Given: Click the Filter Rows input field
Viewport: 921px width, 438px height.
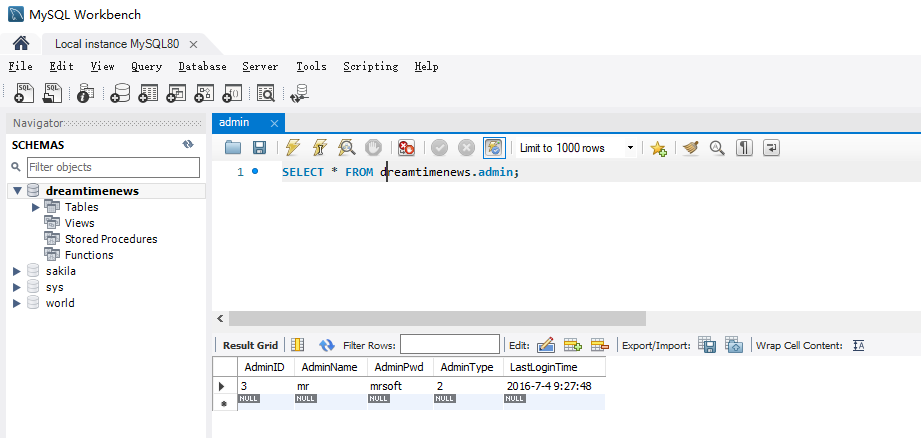Looking at the screenshot, I should [450, 345].
